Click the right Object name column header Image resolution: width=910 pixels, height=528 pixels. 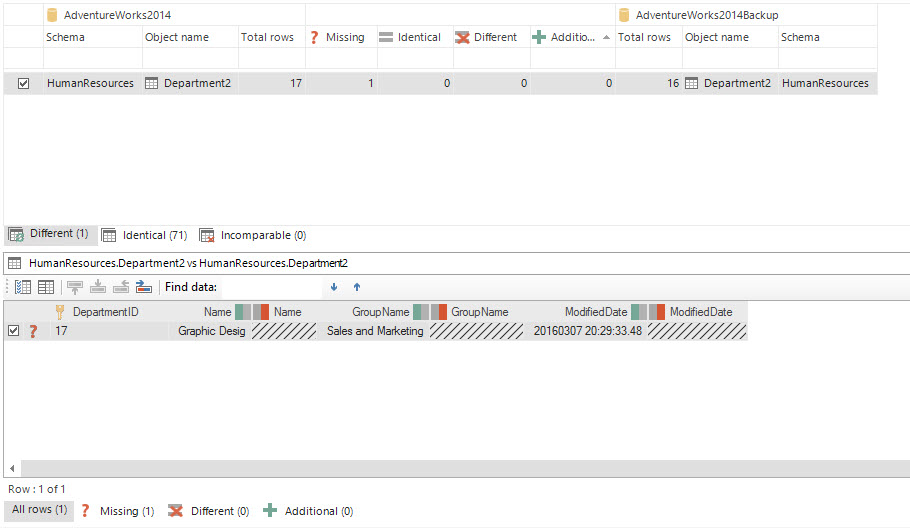[x=730, y=37]
